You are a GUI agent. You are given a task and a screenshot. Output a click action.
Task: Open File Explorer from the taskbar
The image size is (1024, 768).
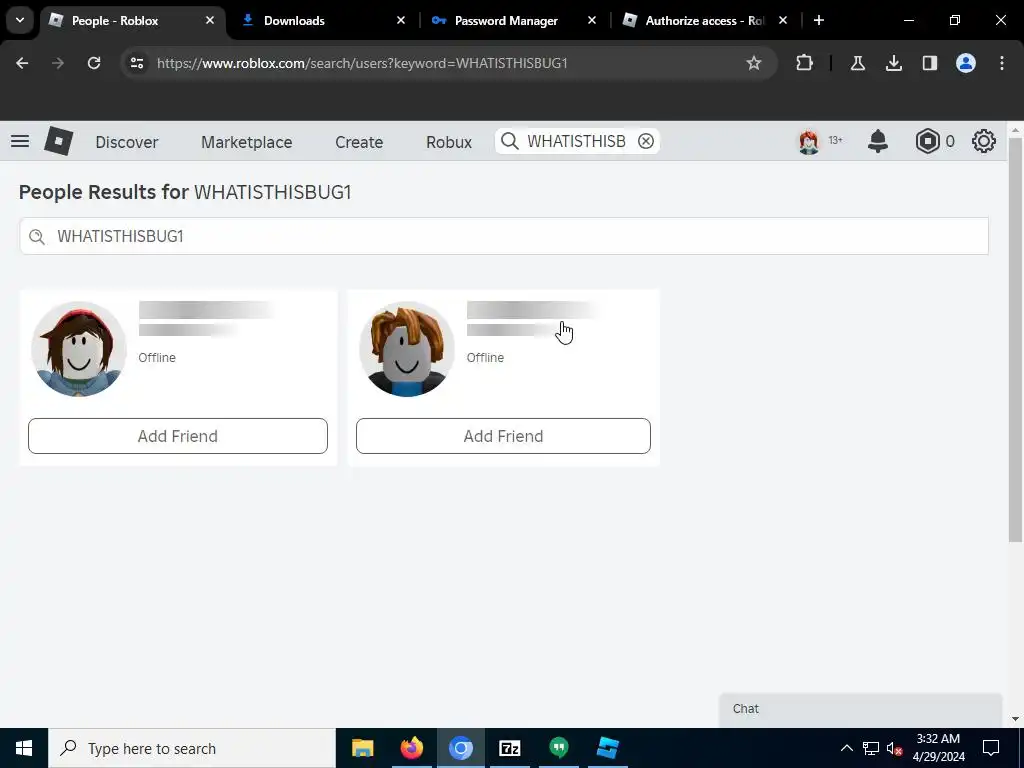[362, 748]
